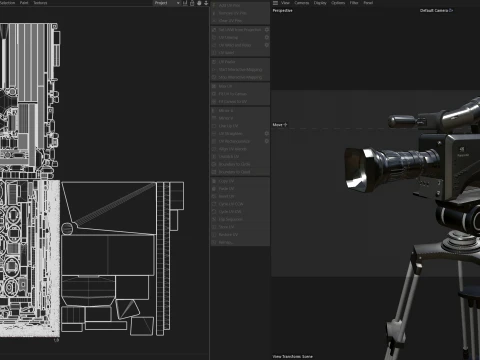Image resolution: width=480 pixels, height=360 pixels.
Task: Run the Unstitch UV command
Action: 240,156
